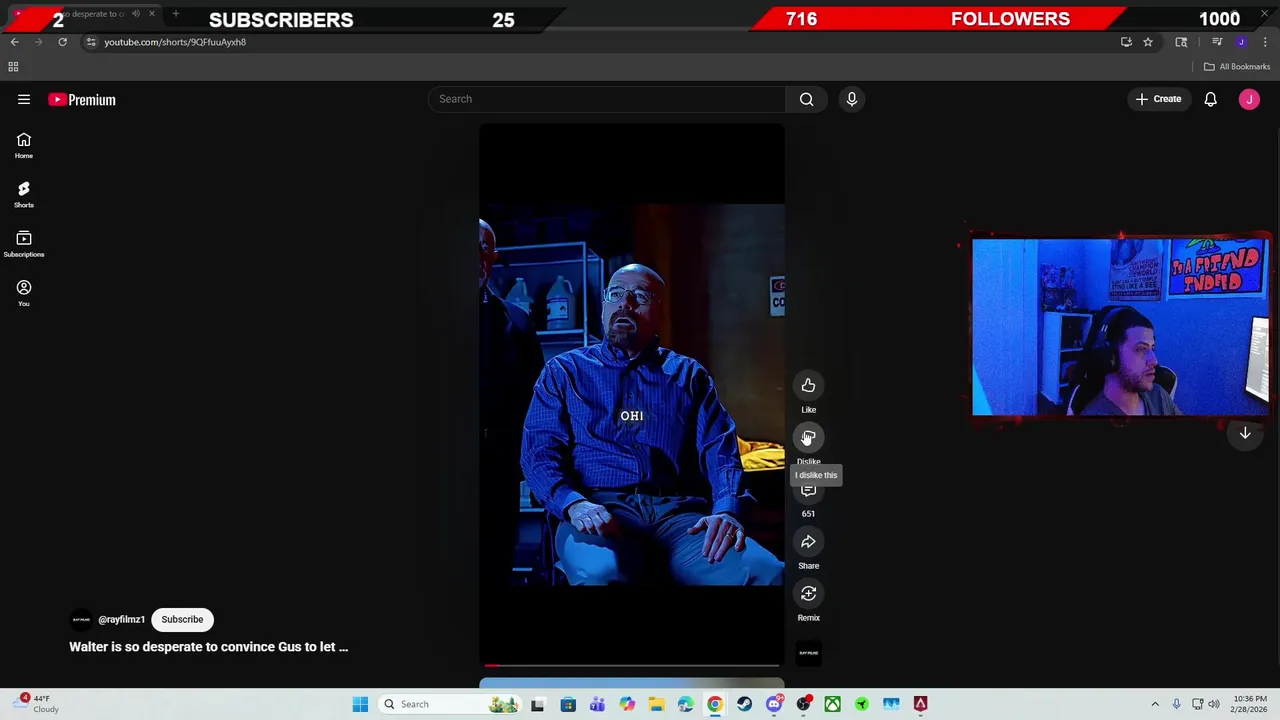
Task: Click @rayfilmz1 channel avatar
Action: 81,620
